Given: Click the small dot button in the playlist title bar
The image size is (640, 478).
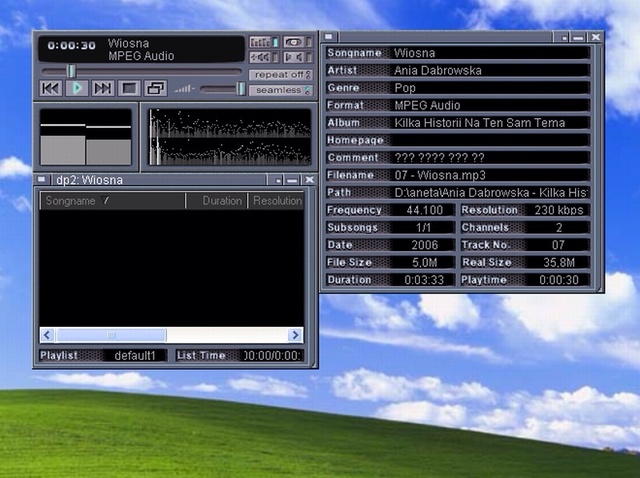Looking at the screenshot, I should pyautogui.click(x=278, y=180).
